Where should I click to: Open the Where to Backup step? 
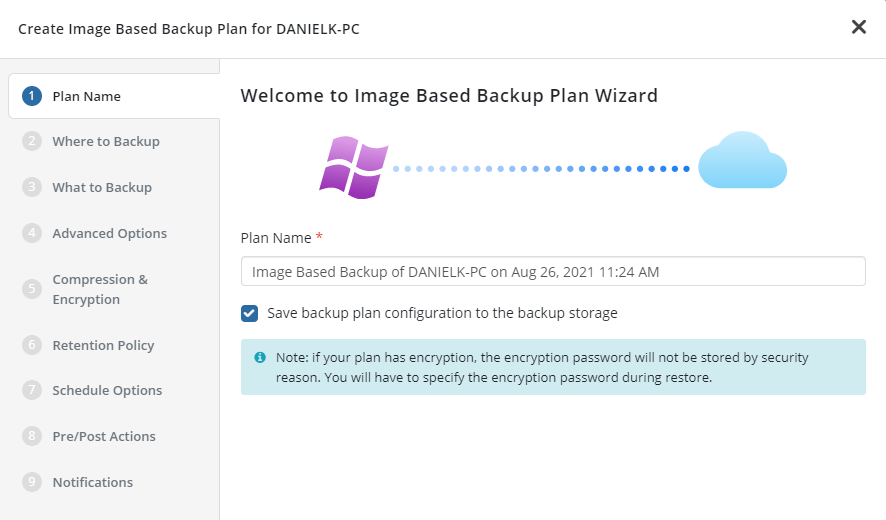(x=105, y=142)
